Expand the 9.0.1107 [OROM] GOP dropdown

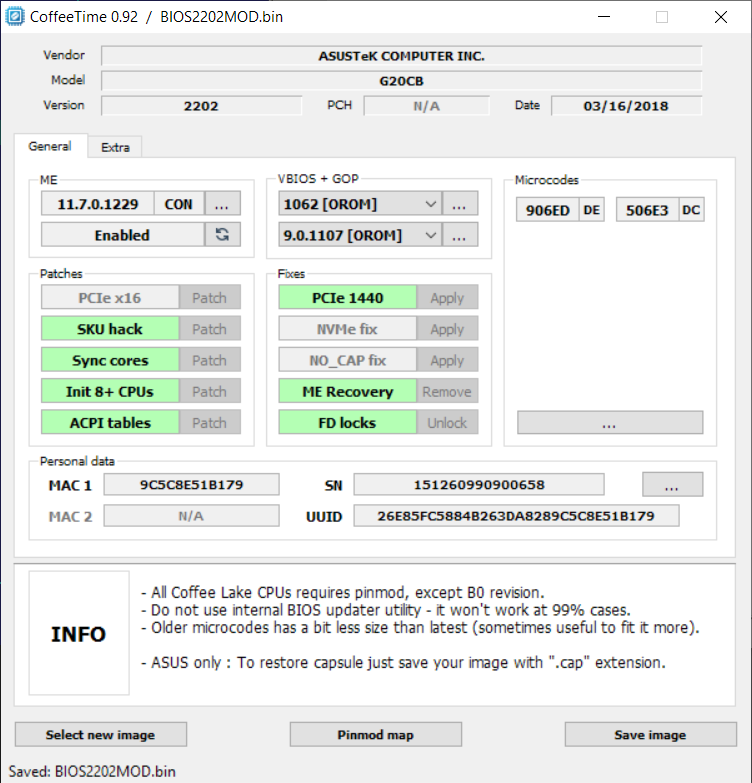[x=430, y=235]
